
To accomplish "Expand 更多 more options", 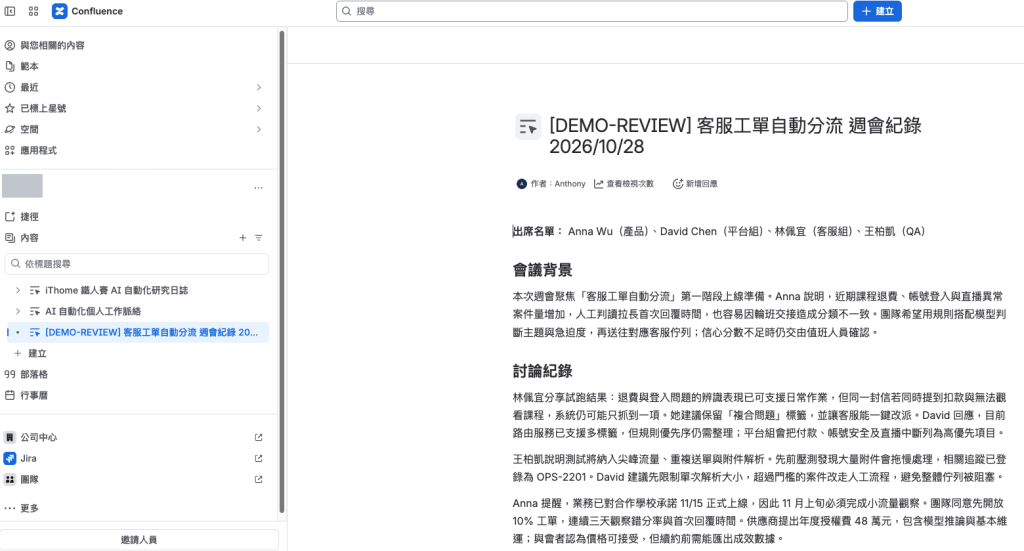I will click(29, 508).
